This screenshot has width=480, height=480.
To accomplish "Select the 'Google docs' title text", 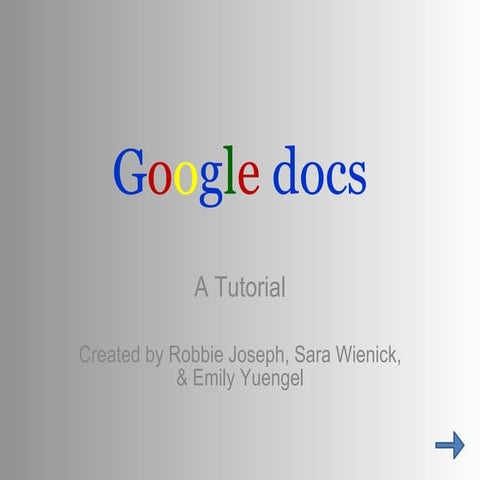I will click(x=240, y=176).
